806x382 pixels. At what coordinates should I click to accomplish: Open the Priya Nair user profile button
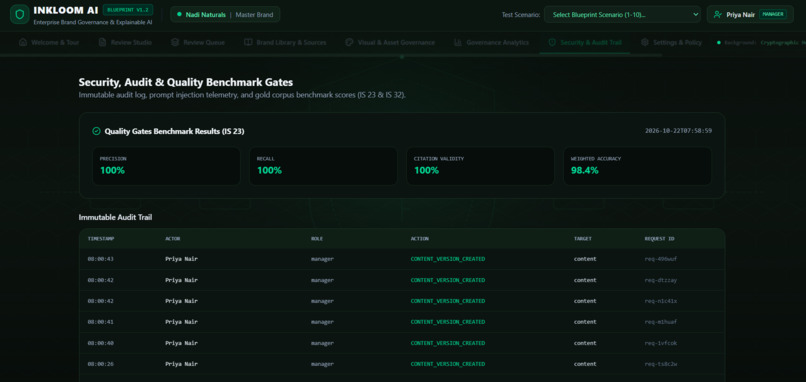(750, 14)
